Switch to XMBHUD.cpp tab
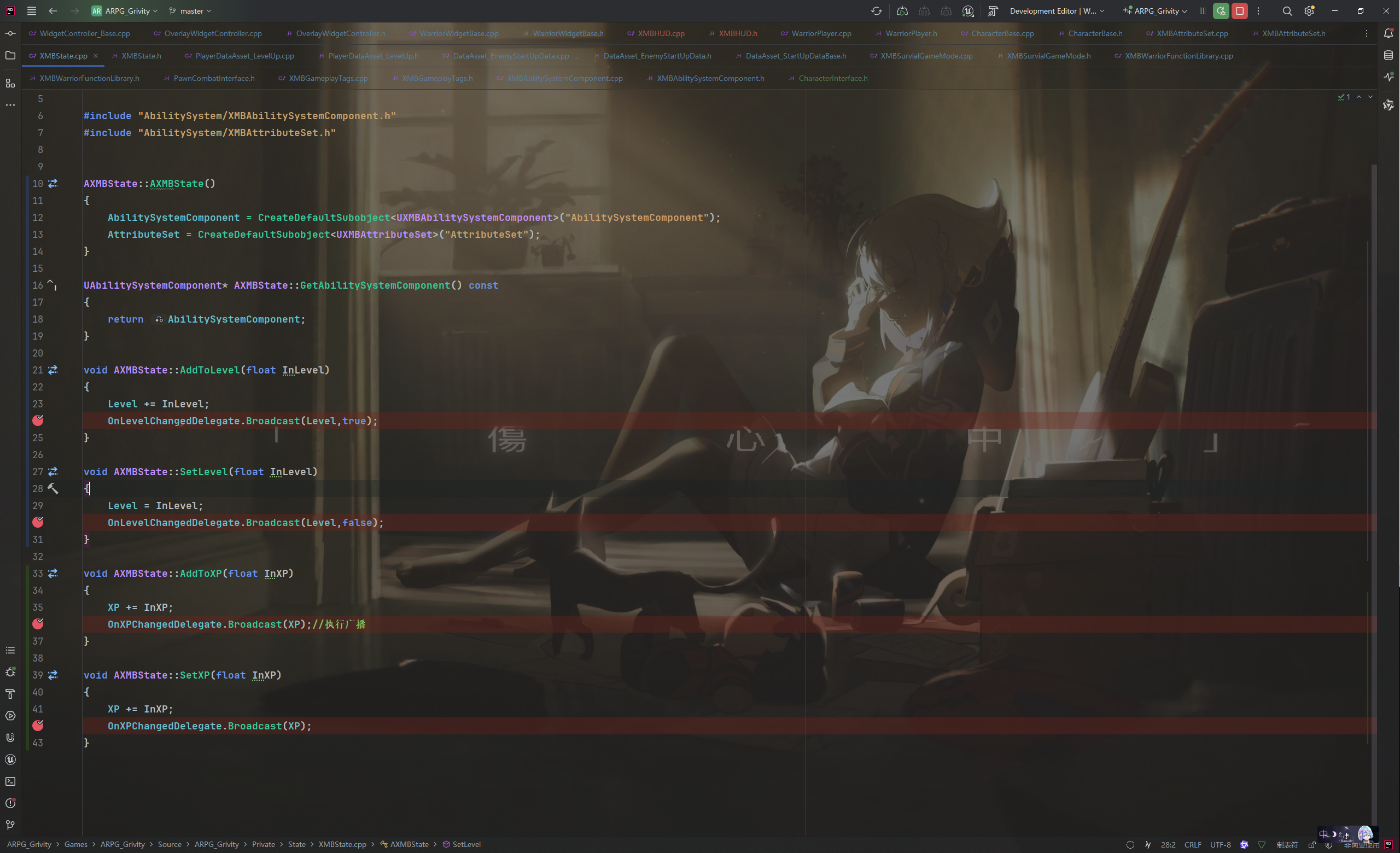Image resolution: width=1400 pixels, height=853 pixels. 656,33
